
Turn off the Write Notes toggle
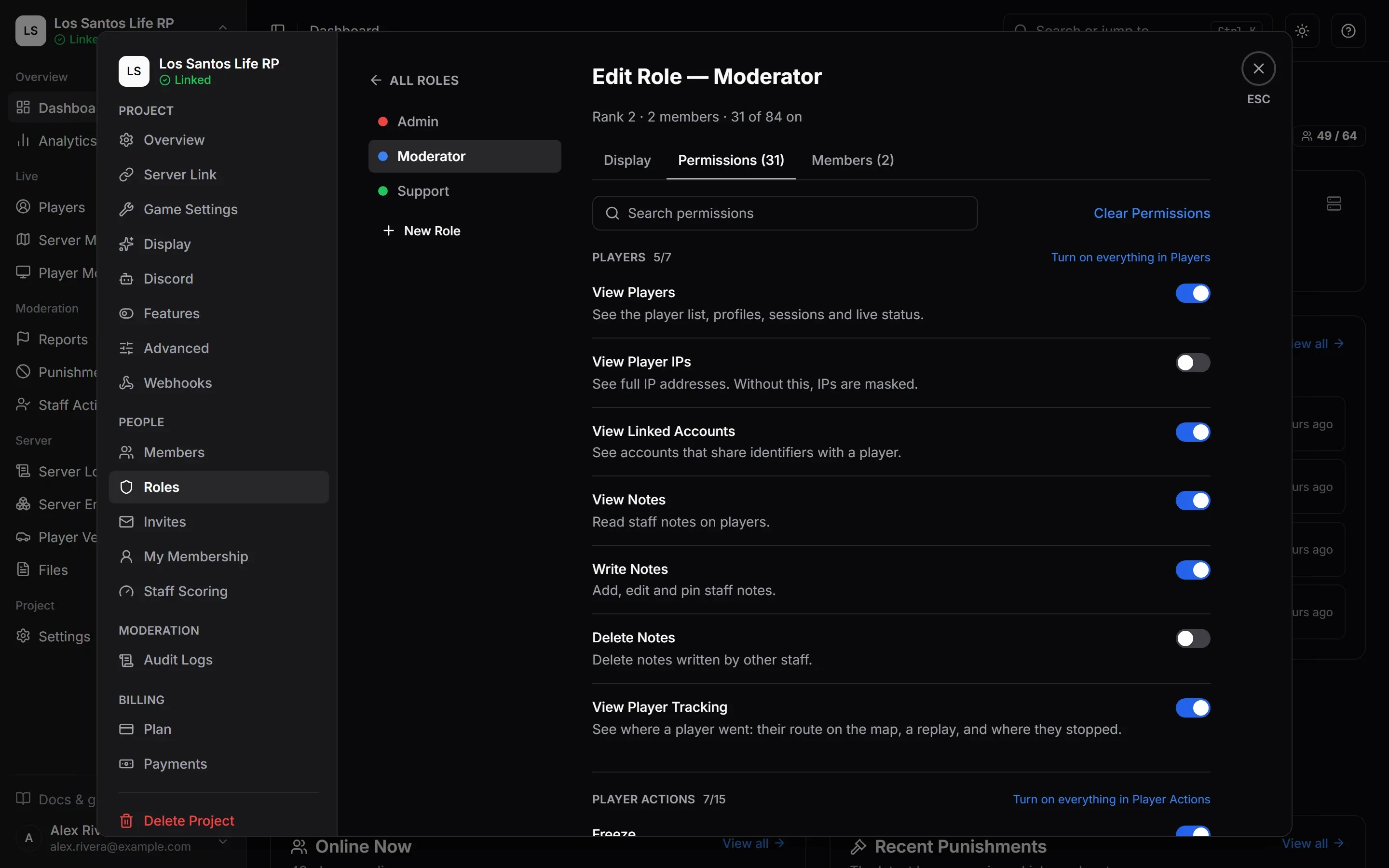coord(1193,570)
